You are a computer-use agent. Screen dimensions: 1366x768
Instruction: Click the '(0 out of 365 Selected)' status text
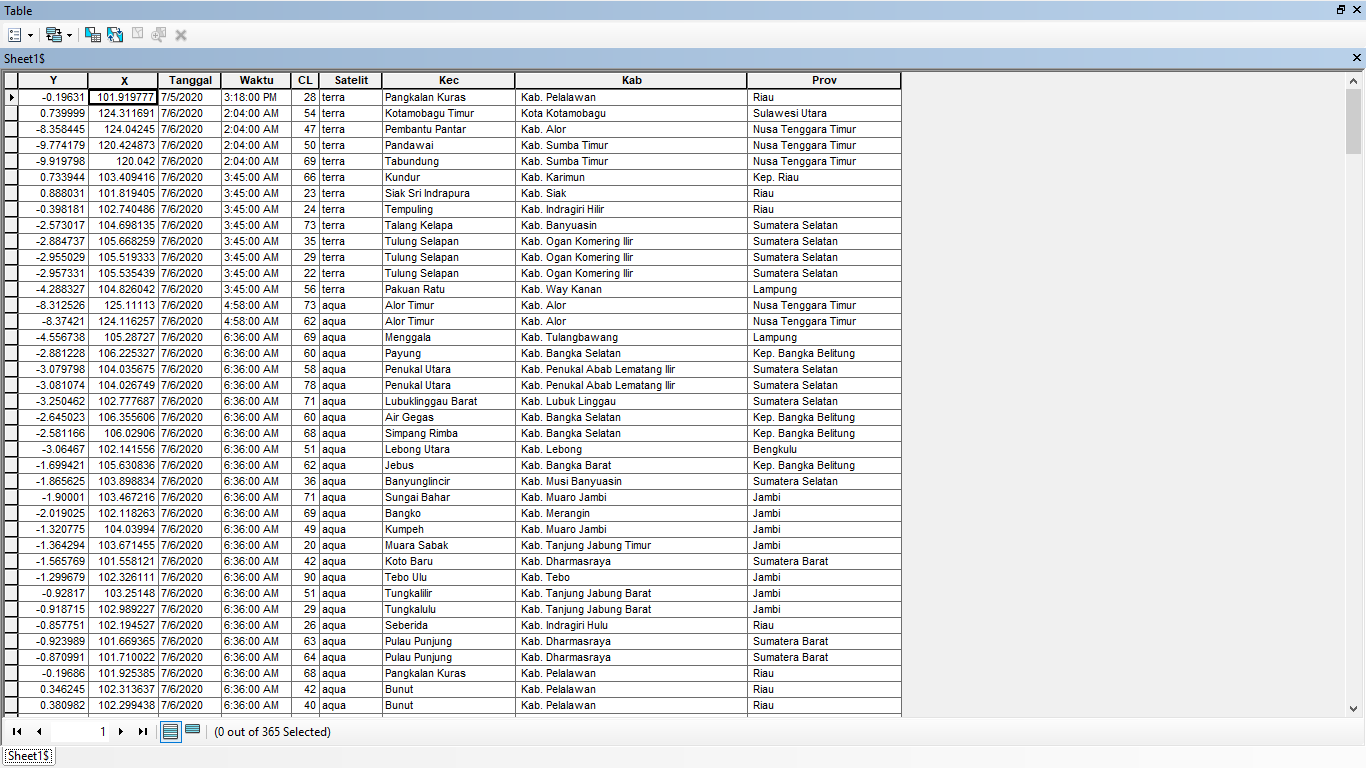tap(272, 732)
